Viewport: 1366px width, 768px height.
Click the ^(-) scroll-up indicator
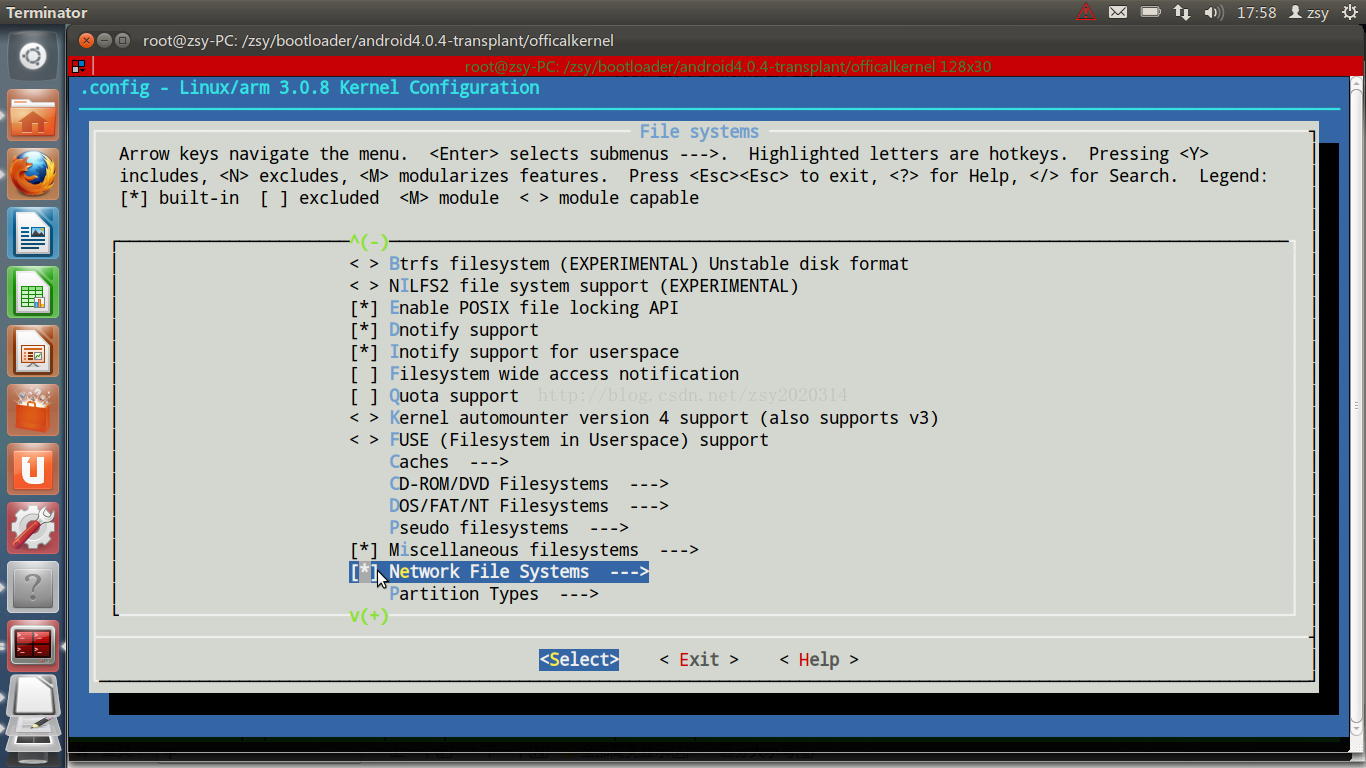tap(369, 242)
